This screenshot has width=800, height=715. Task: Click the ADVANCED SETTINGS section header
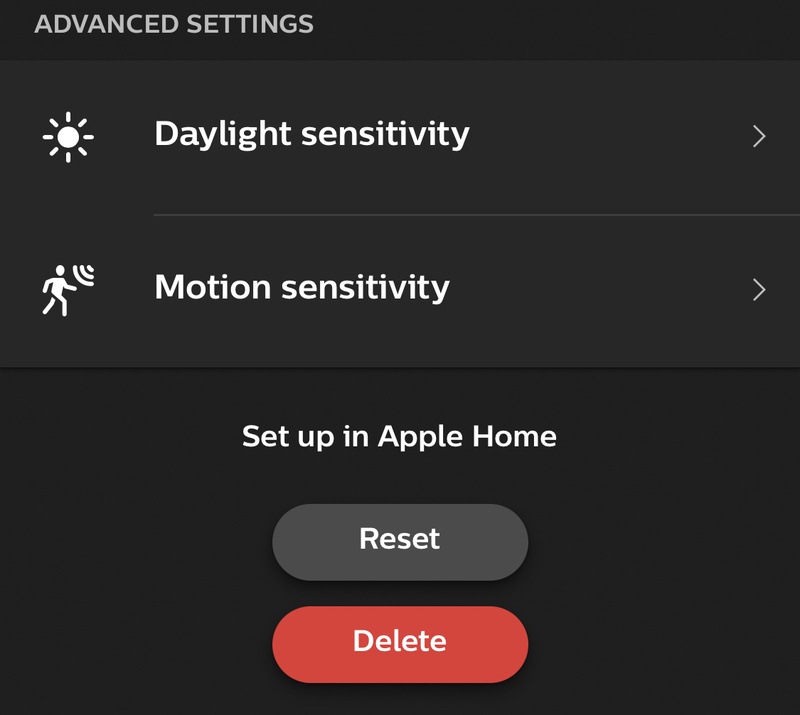pos(174,24)
